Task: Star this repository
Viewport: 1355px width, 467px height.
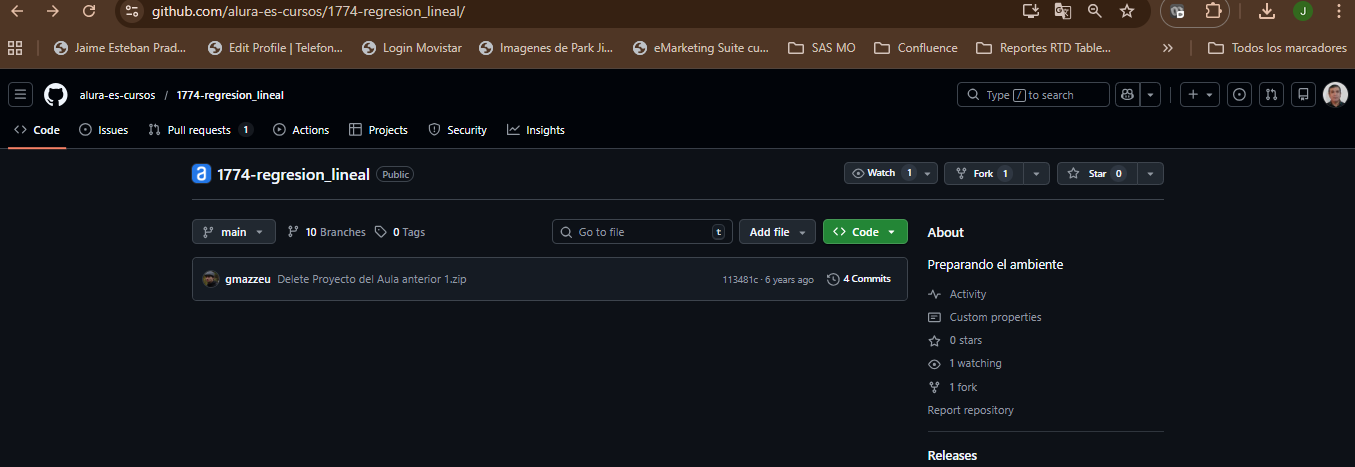Action: [1097, 173]
